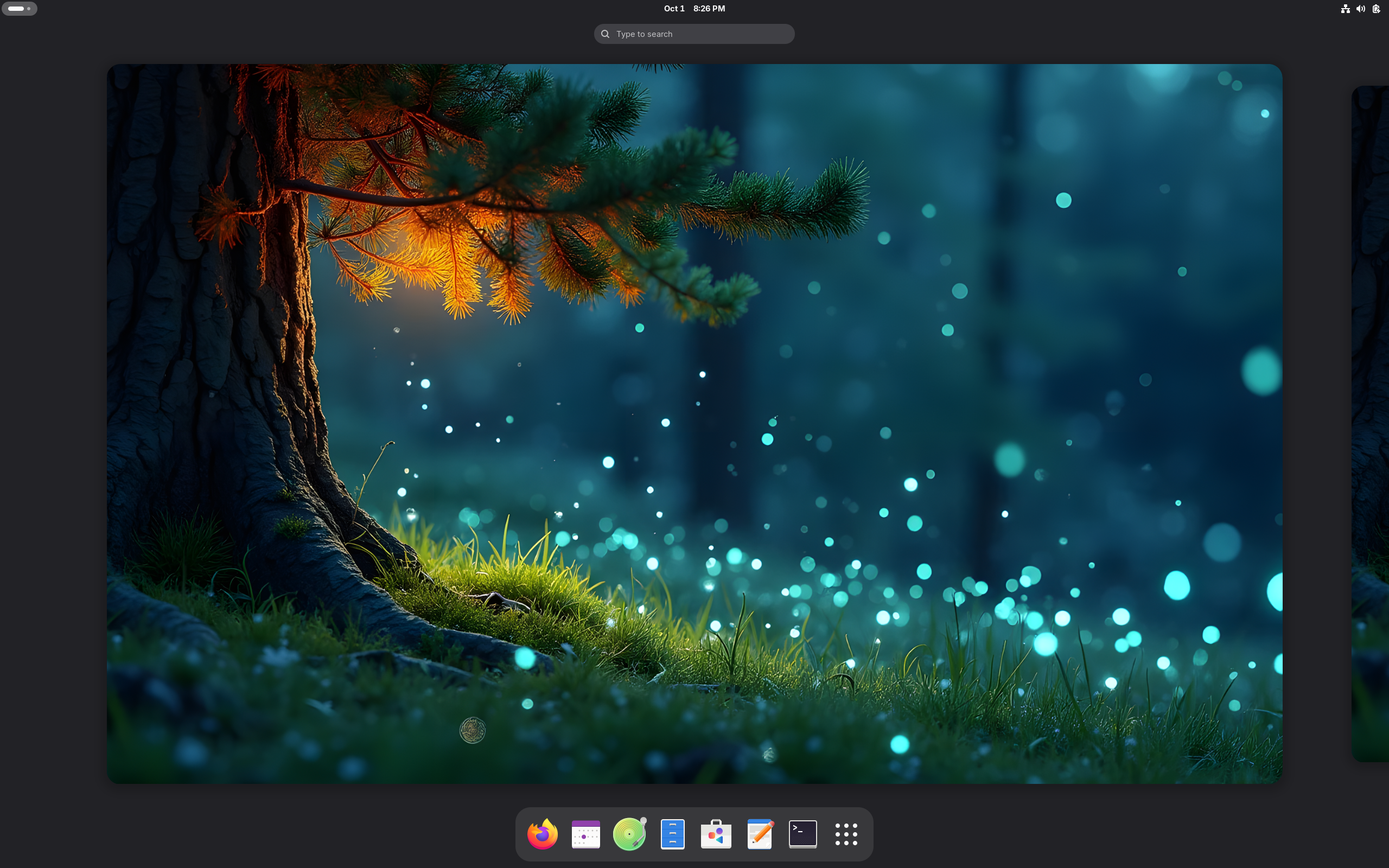Viewport: 1389px width, 868px height.
Task: Launch Firefox from the dock
Action: coord(543,834)
